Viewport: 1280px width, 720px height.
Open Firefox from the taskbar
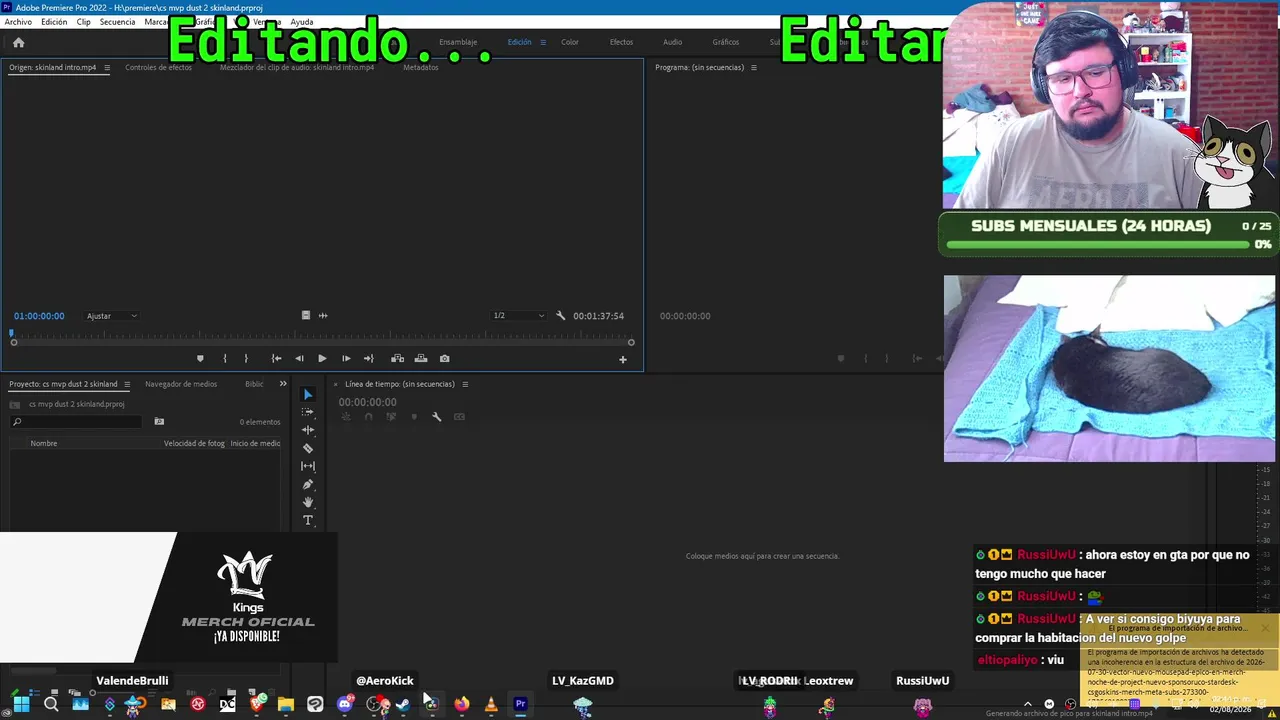[461, 704]
